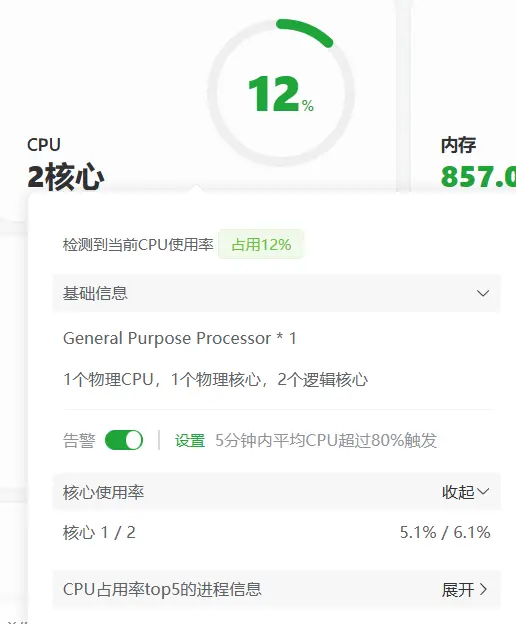Viewport: 516px width, 624px height.
Task: Click the 12% CPU usage gauge
Action: coord(281,93)
